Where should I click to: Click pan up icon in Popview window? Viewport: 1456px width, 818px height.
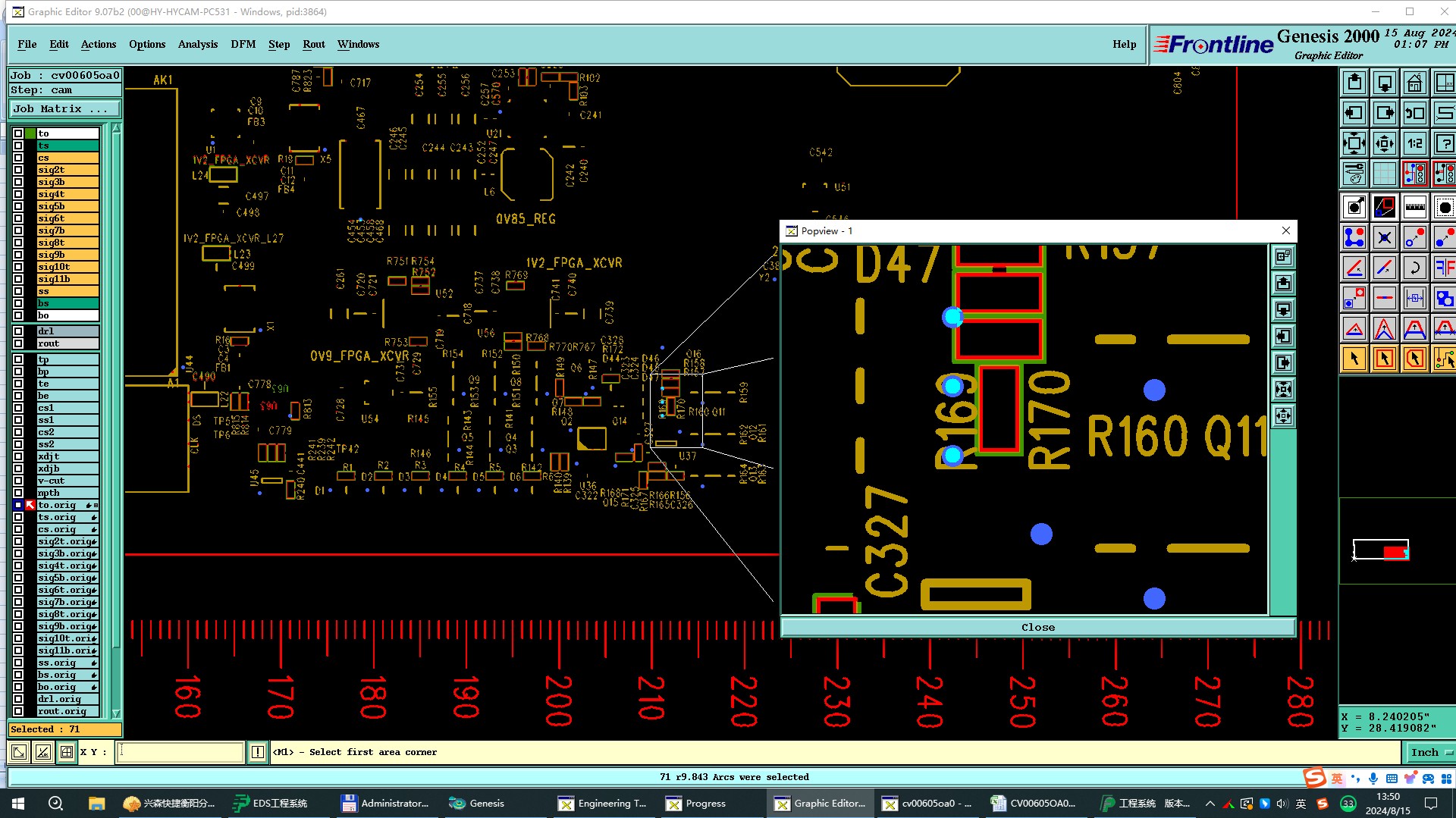point(1283,284)
